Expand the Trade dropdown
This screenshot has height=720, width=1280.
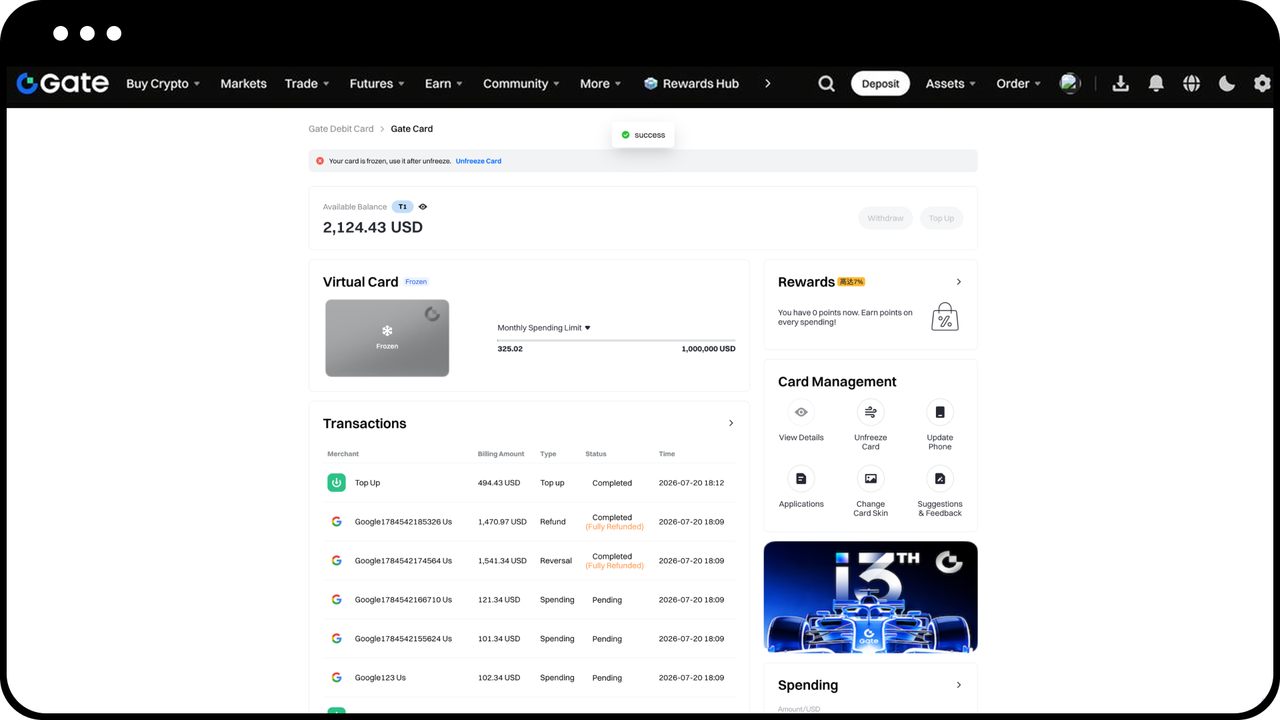[x=307, y=84]
